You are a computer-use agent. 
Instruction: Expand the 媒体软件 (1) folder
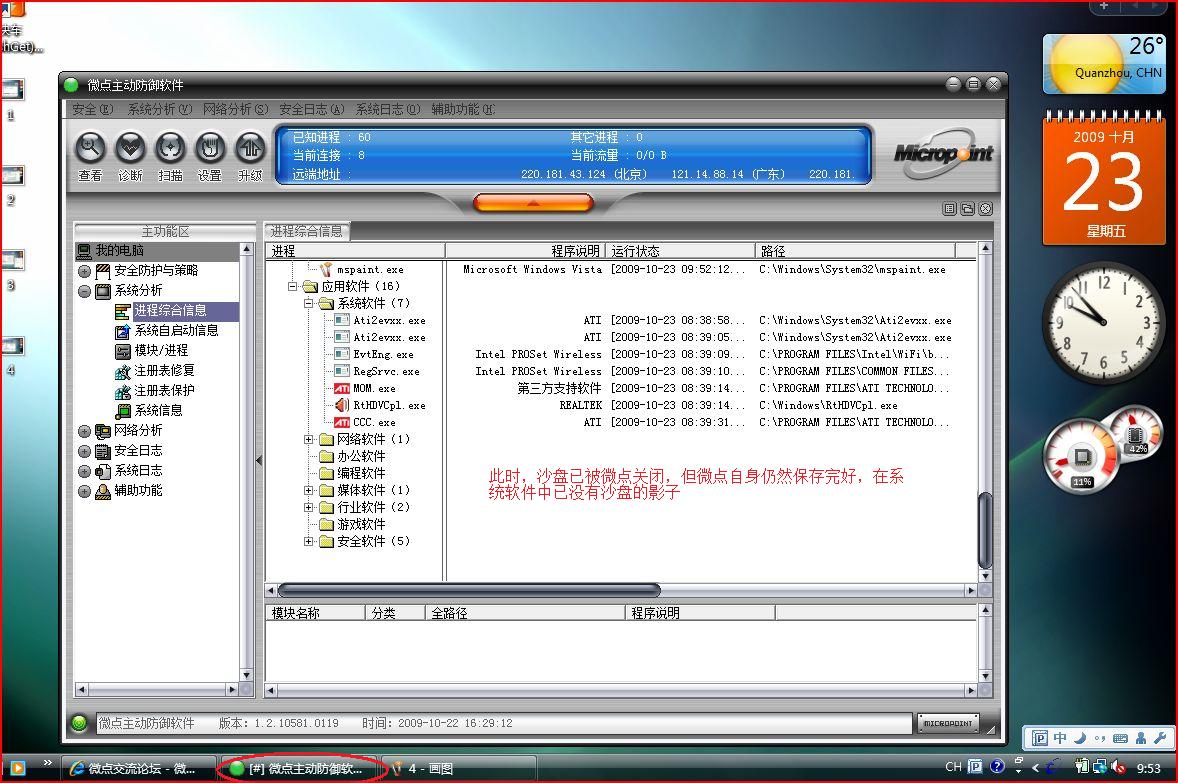[x=308, y=490]
